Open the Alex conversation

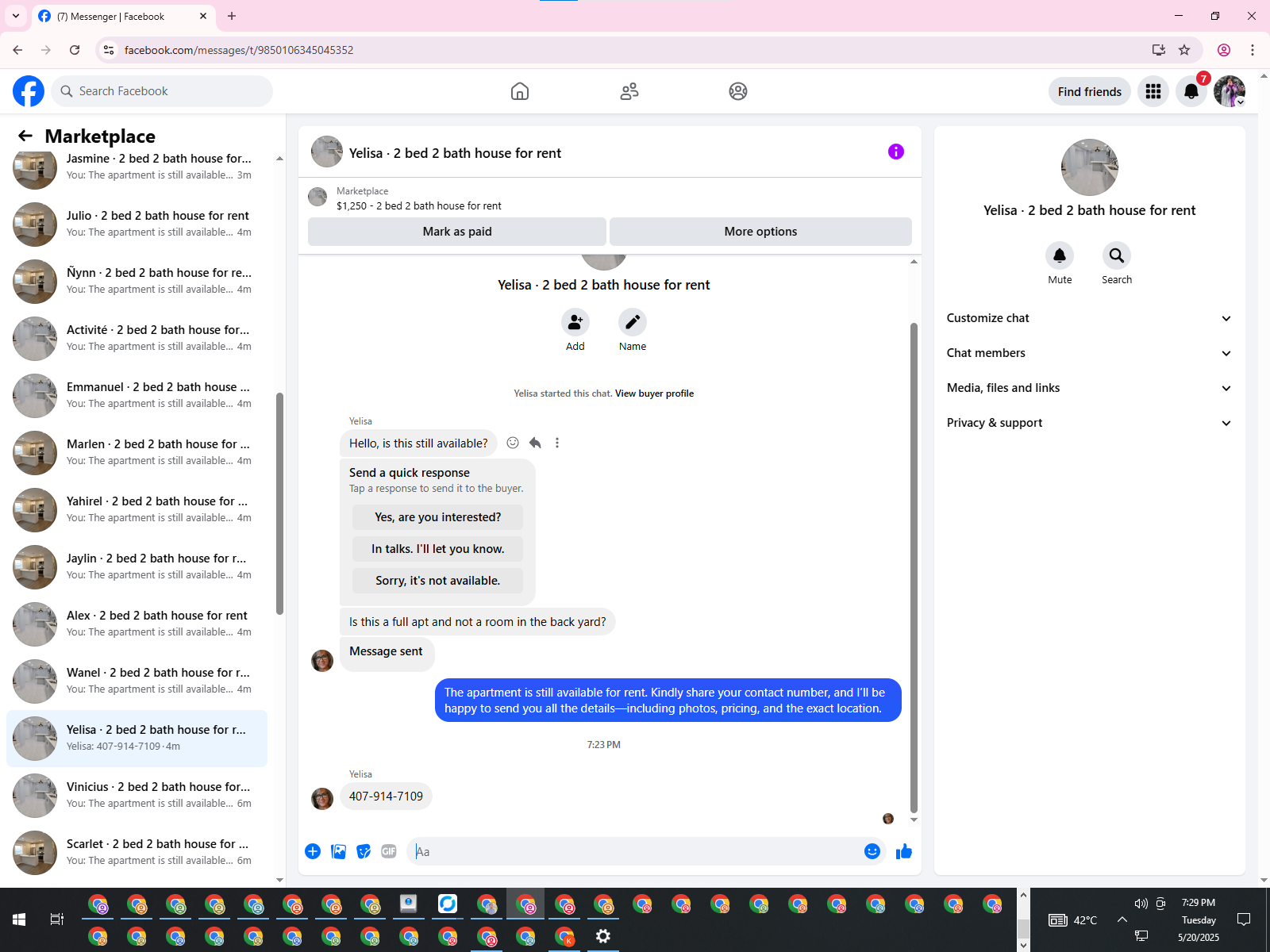coord(137,624)
